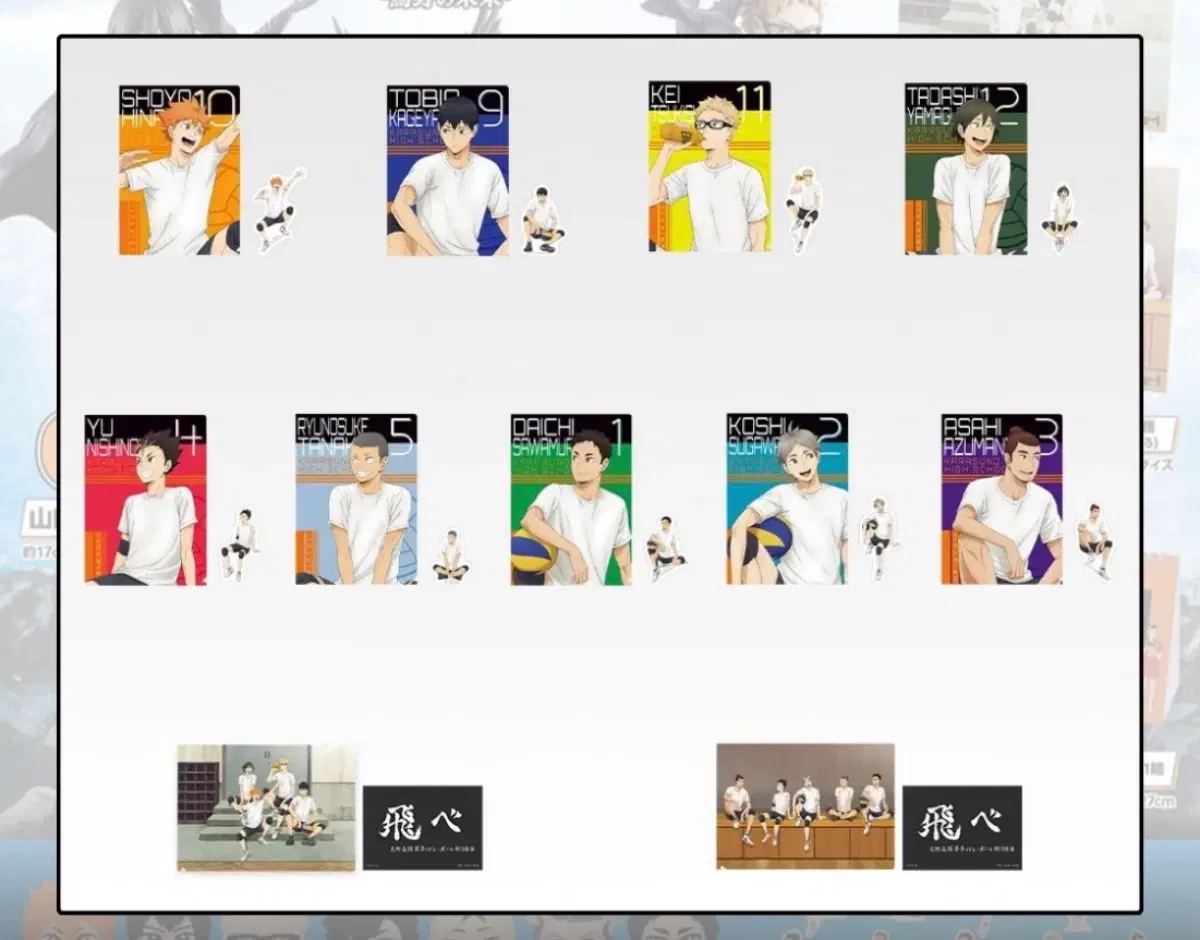The height and width of the screenshot is (940, 1200).
Task: Select the small figure beside the Sugawara card
Action: pyautogui.click(x=879, y=539)
